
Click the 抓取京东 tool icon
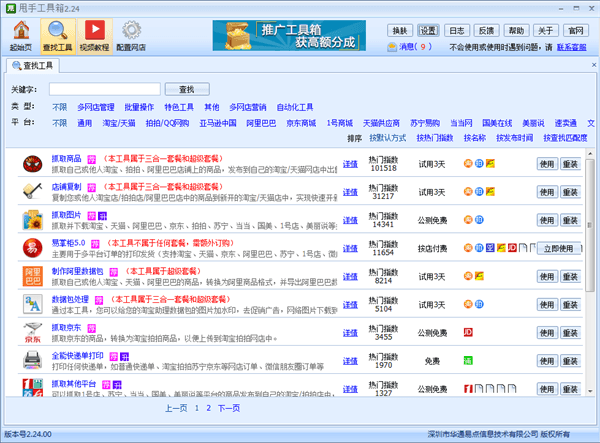click(x=32, y=332)
